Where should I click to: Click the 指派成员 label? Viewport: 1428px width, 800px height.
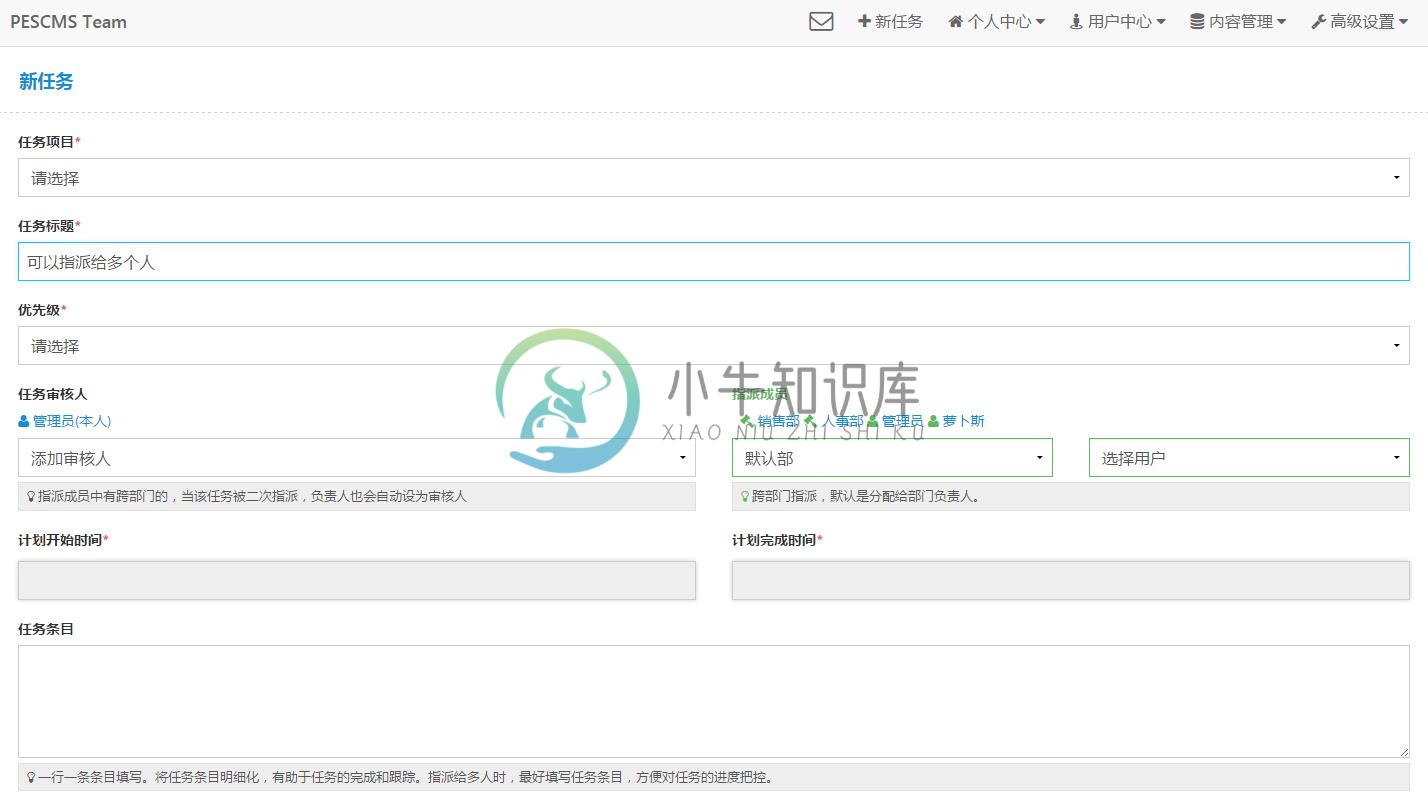(x=760, y=394)
